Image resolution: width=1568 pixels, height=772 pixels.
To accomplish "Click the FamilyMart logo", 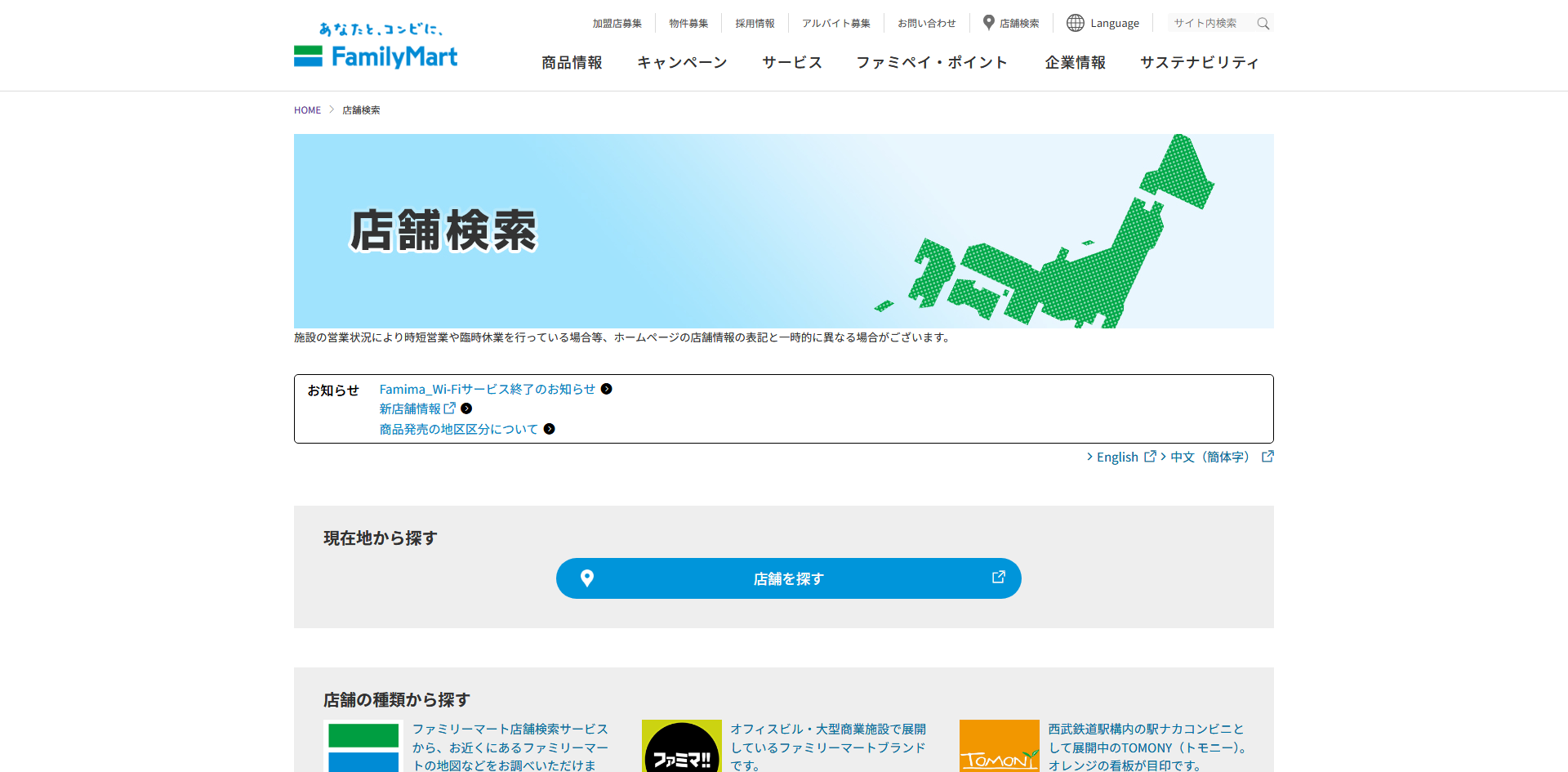I will (376, 46).
